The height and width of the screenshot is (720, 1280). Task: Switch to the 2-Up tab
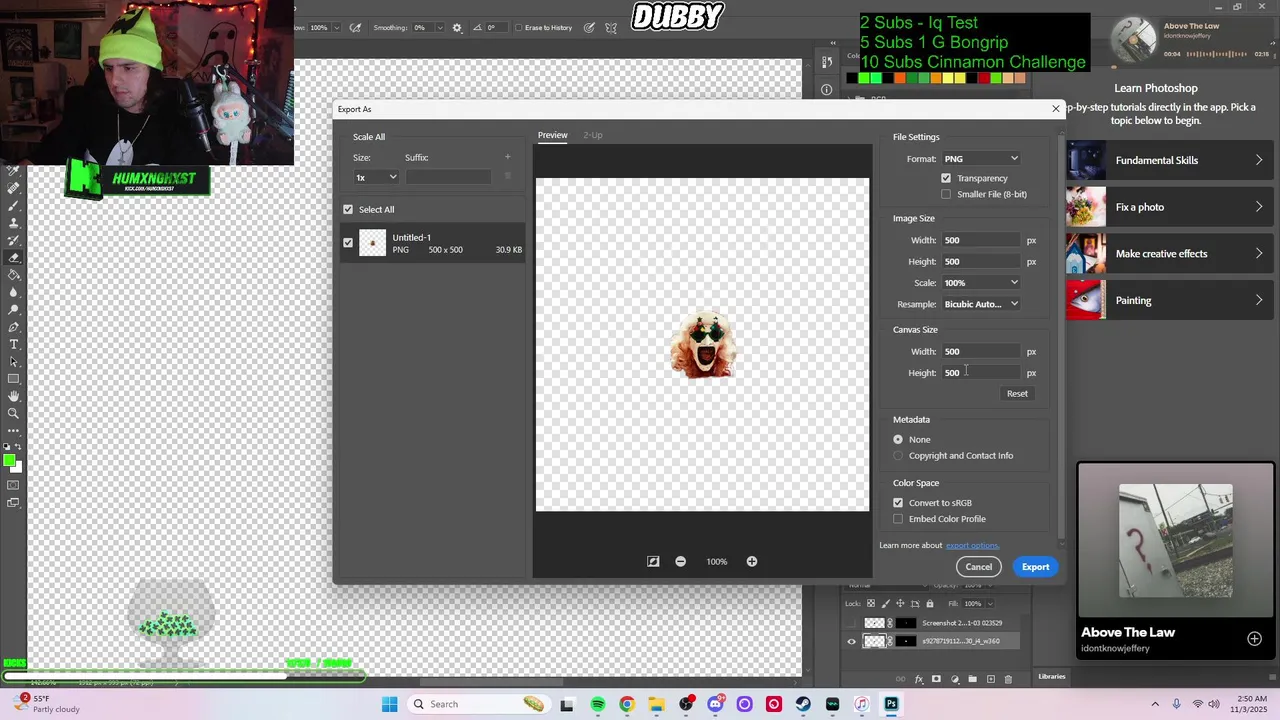click(x=593, y=135)
